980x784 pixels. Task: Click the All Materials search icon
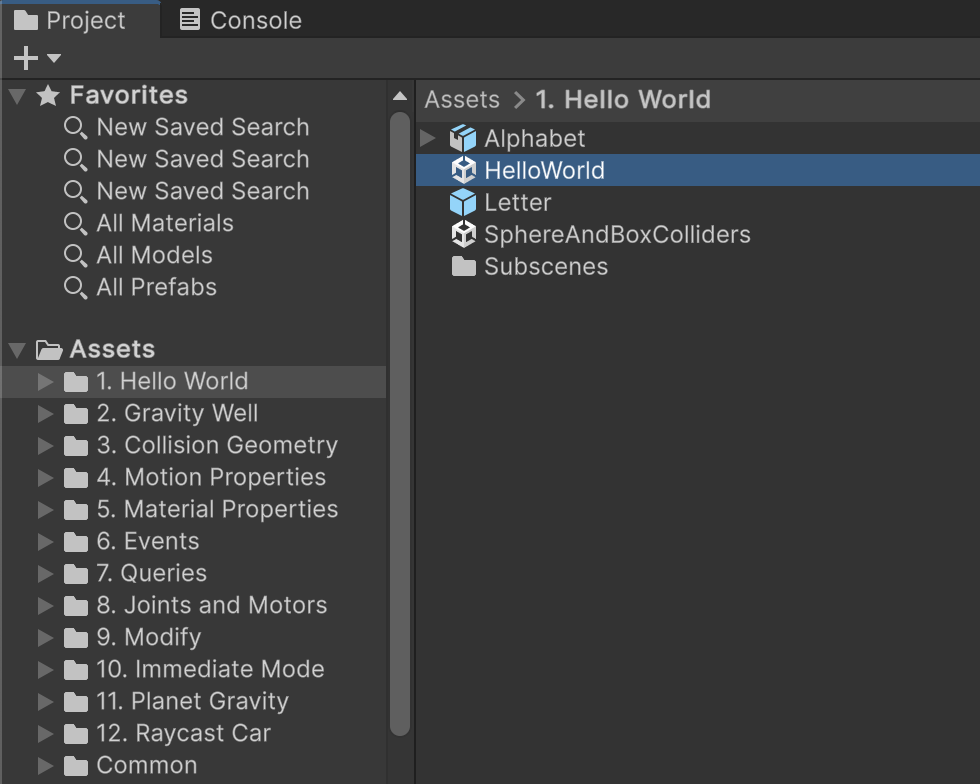tap(75, 223)
